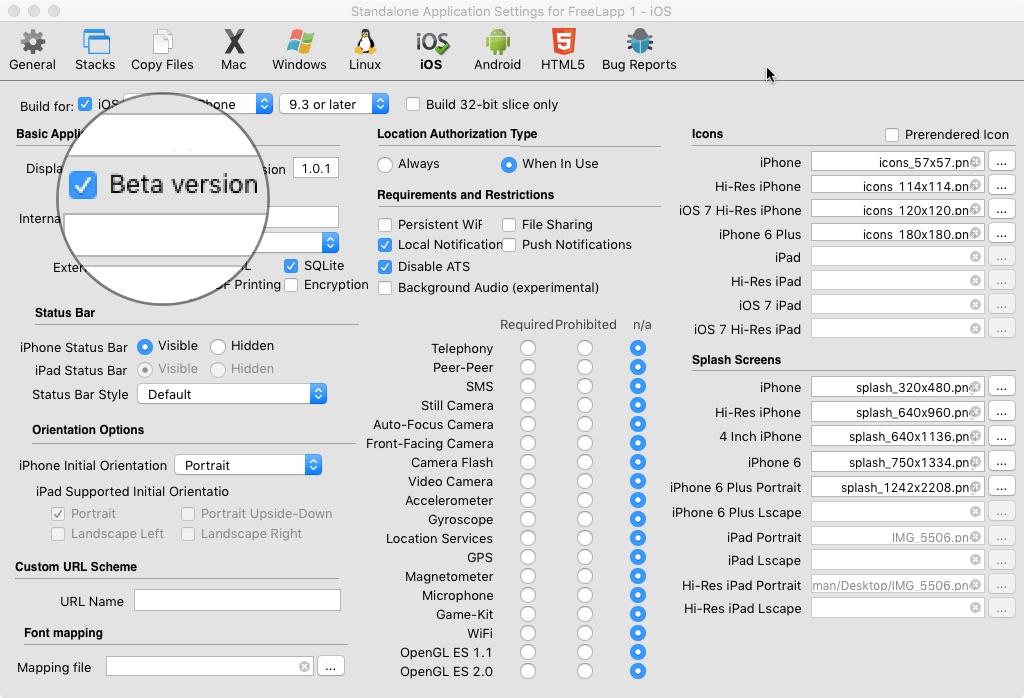
Task: Enable Build 32-bit slice only
Action: 413,105
